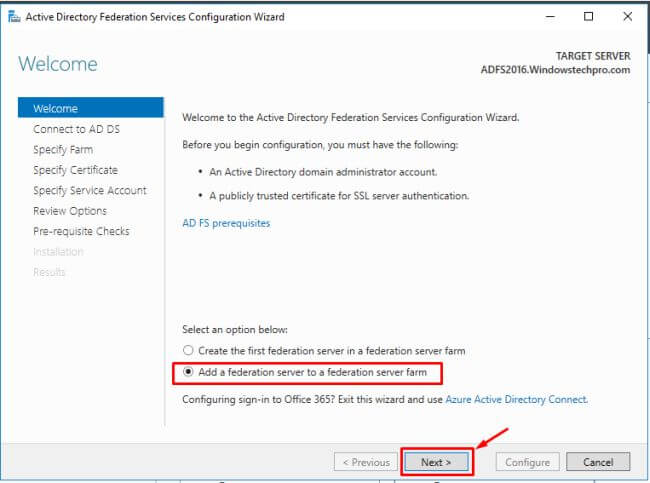
Task: Open the Pre-requisite Checks step
Action: [x=81, y=231]
